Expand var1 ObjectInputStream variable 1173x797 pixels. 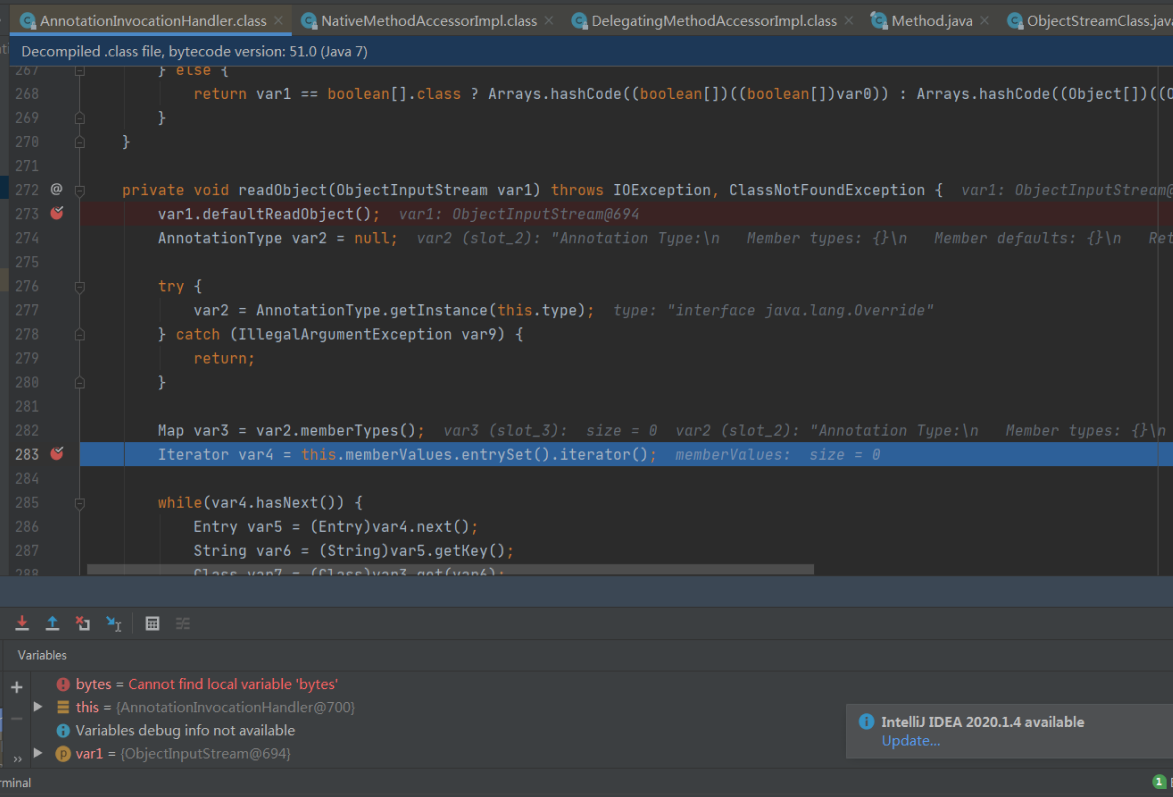click(x=38, y=753)
